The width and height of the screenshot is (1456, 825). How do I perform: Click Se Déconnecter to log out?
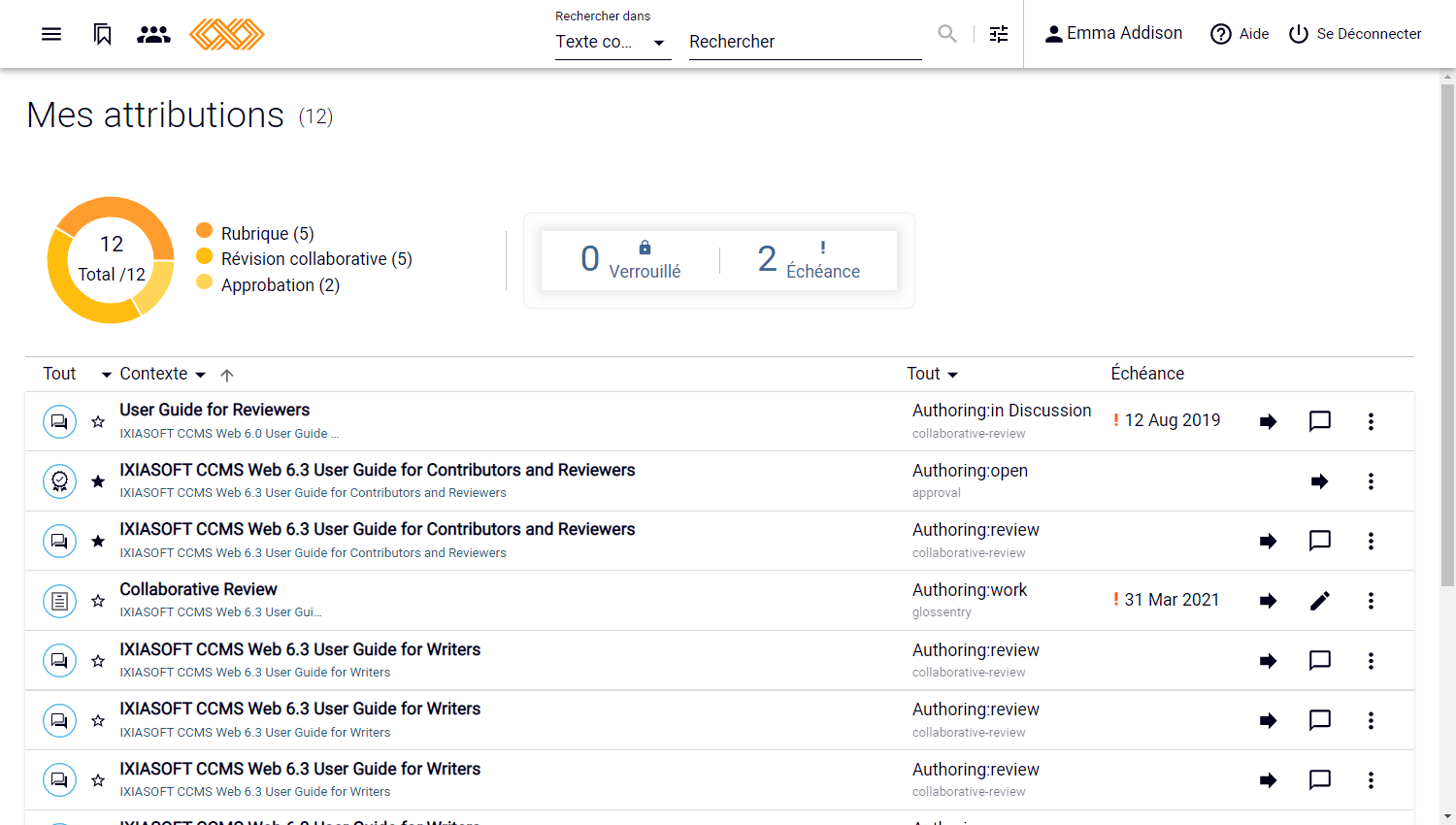[x=1355, y=34]
